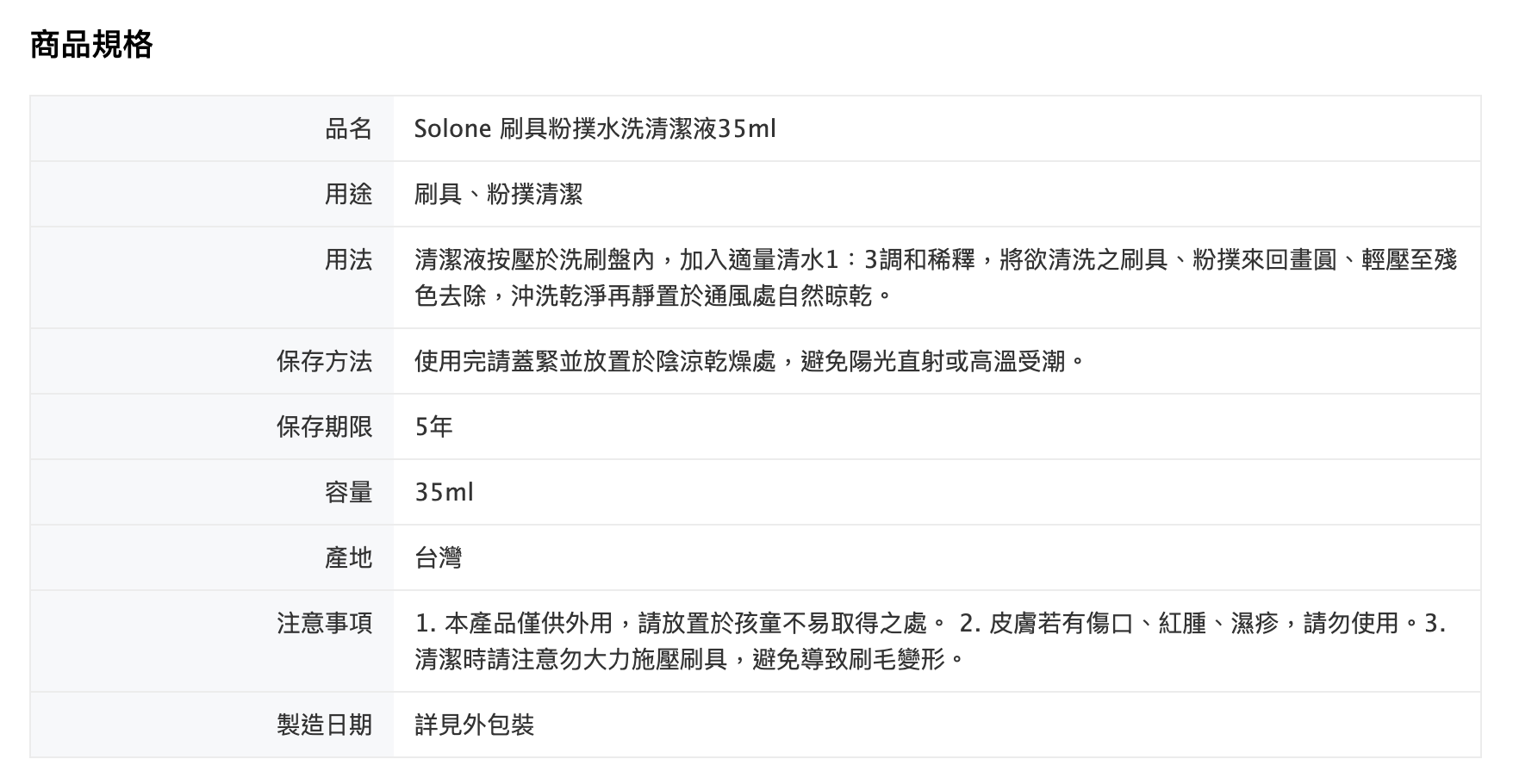1513x784 pixels.
Task: Click the 製造日期 row label
Action: 324,725
